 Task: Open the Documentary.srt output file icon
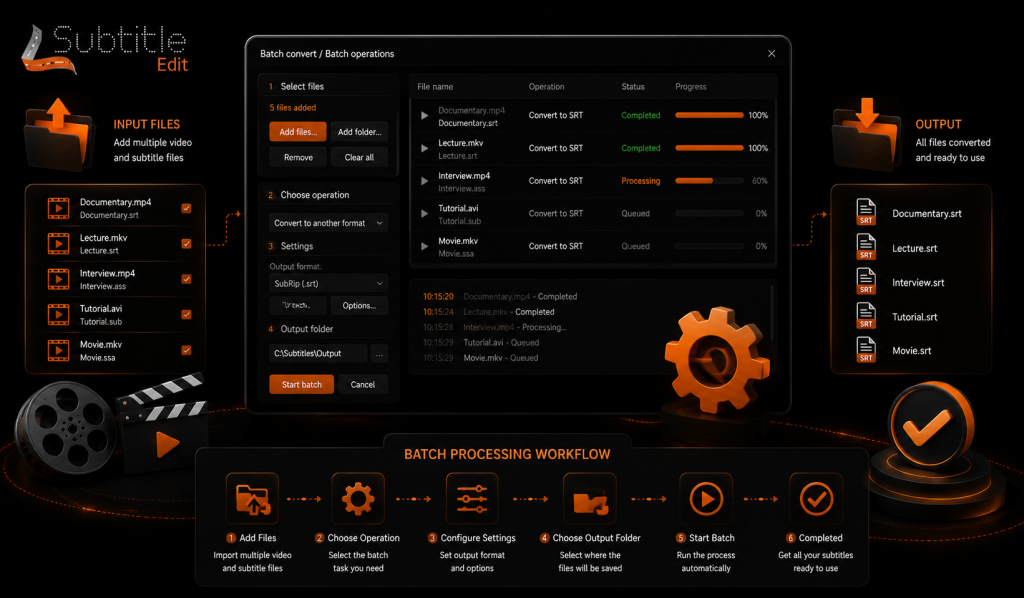(x=866, y=212)
